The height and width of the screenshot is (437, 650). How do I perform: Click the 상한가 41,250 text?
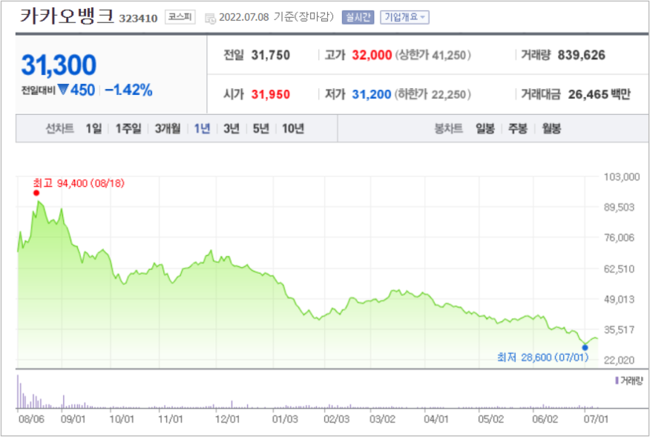tap(433, 55)
